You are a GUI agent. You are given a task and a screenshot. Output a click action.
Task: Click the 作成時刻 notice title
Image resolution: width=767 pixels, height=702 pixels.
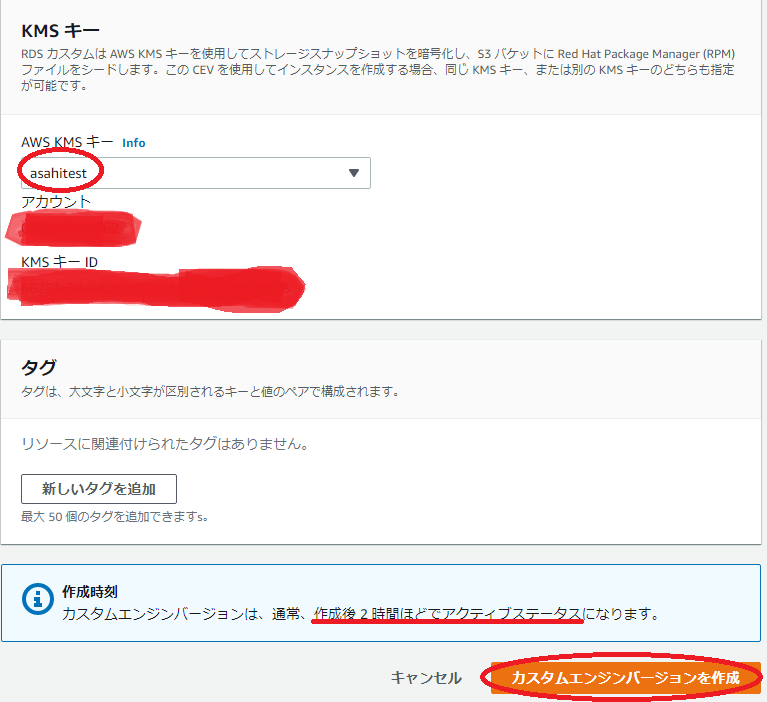click(90, 592)
